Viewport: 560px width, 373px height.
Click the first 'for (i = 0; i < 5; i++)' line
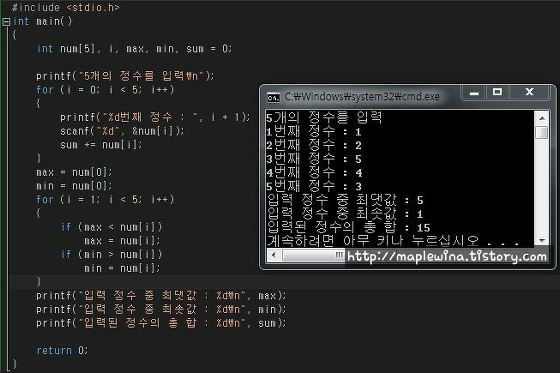(105, 90)
